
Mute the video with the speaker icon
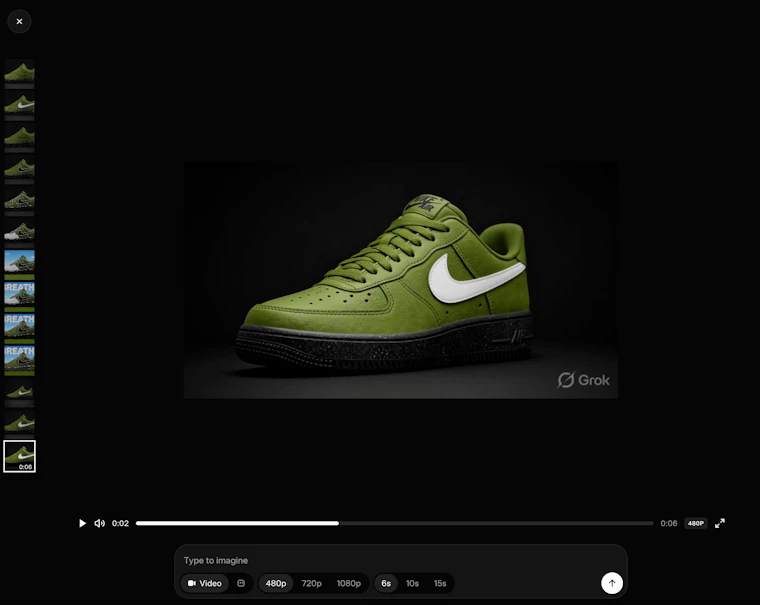tap(99, 523)
